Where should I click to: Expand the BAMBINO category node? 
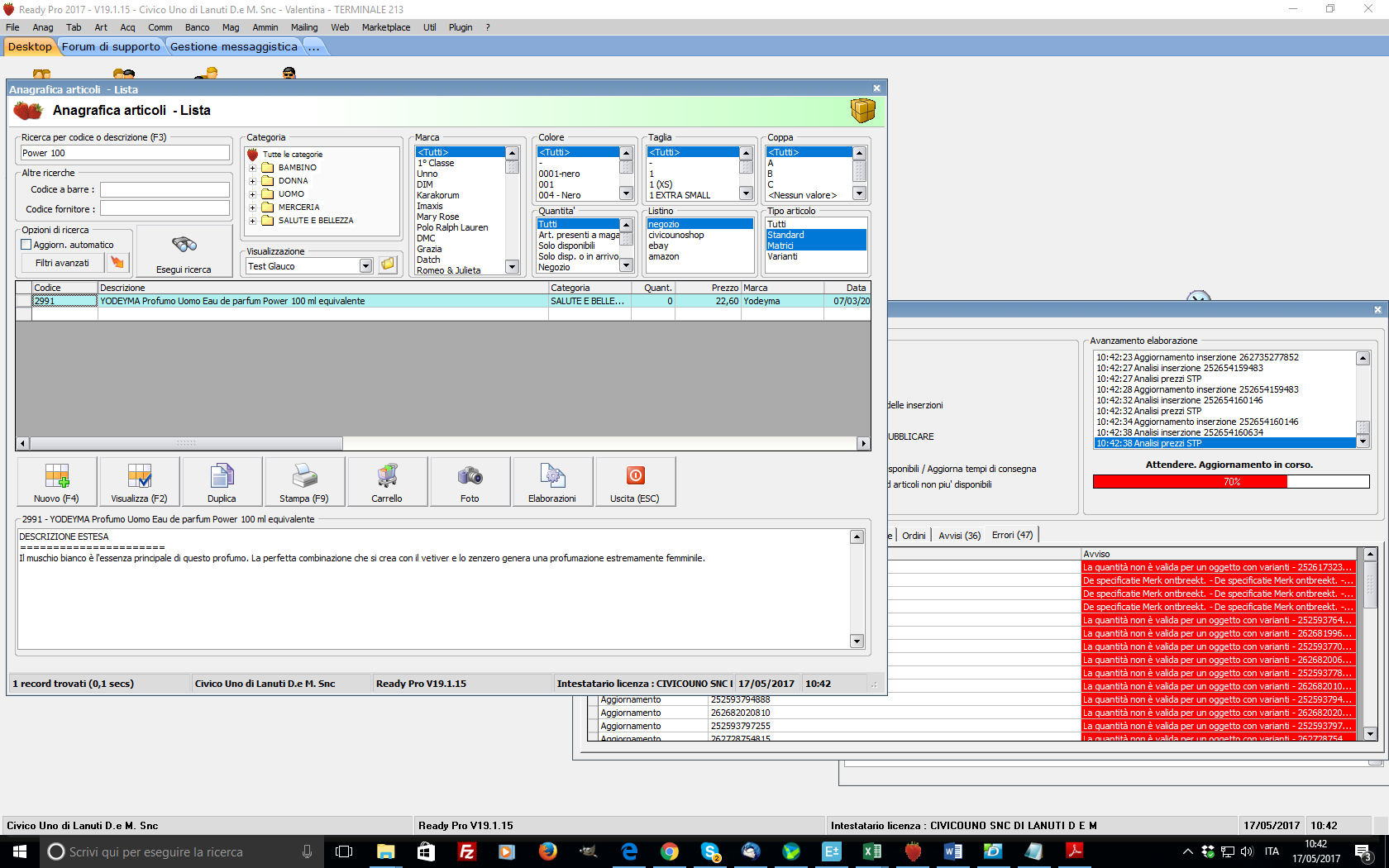252,168
